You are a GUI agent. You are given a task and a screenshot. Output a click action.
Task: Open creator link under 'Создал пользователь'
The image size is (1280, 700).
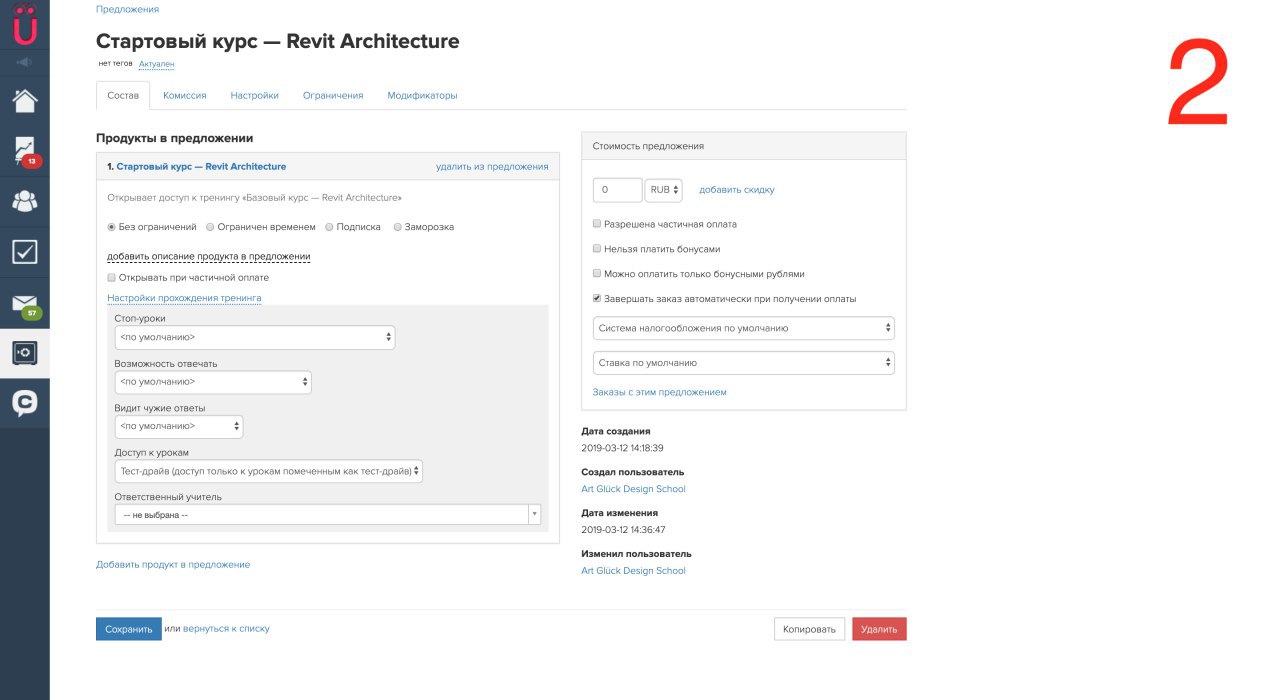633,489
